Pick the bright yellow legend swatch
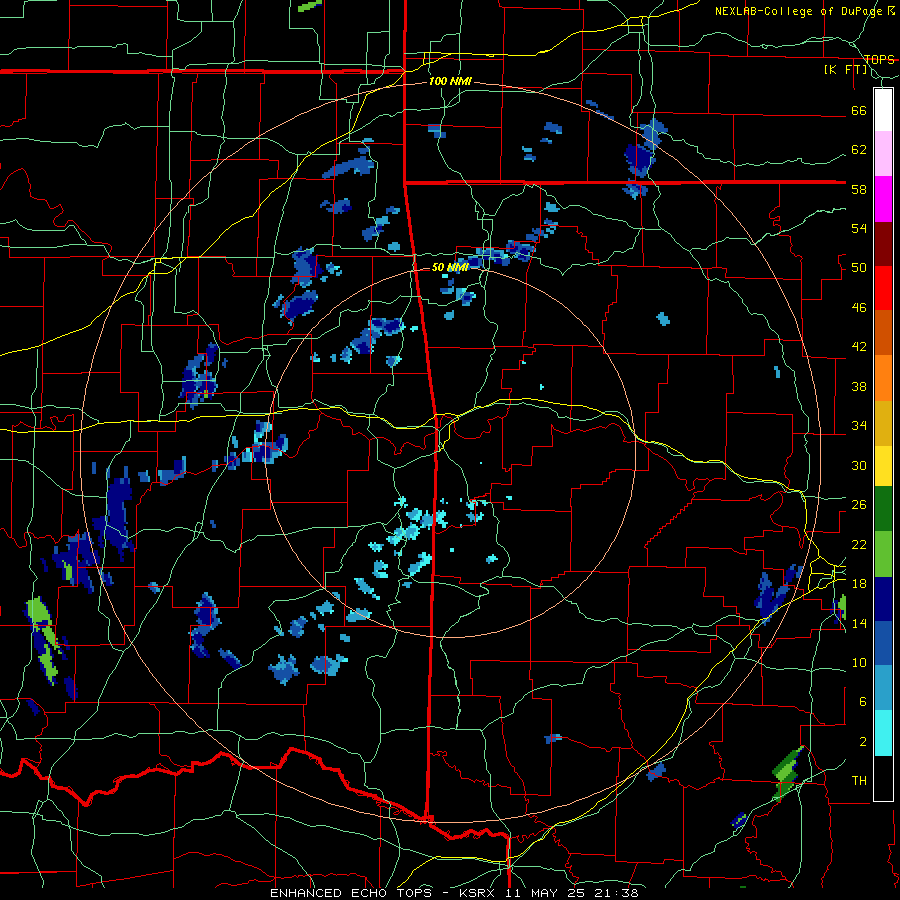Image resolution: width=900 pixels, height=900 pixels. pyautogui.click(x=883, y=465)
